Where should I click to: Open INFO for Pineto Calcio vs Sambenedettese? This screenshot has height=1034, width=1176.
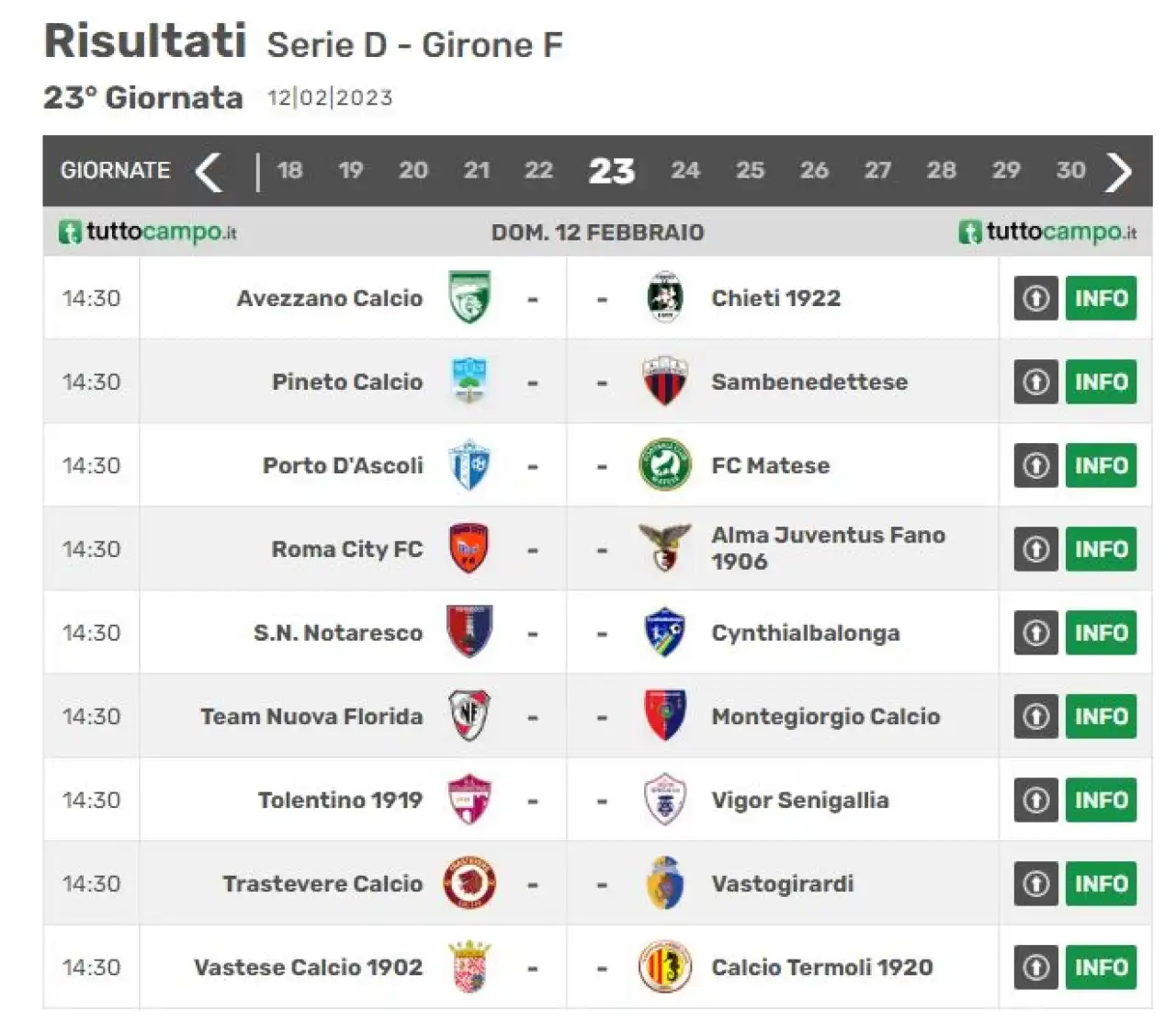[1101, 381]
